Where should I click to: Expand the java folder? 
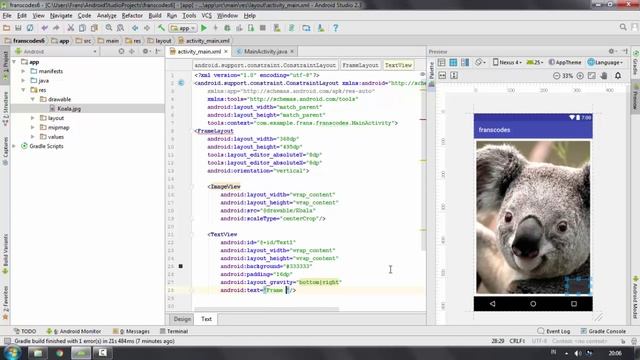pos(24,80)
